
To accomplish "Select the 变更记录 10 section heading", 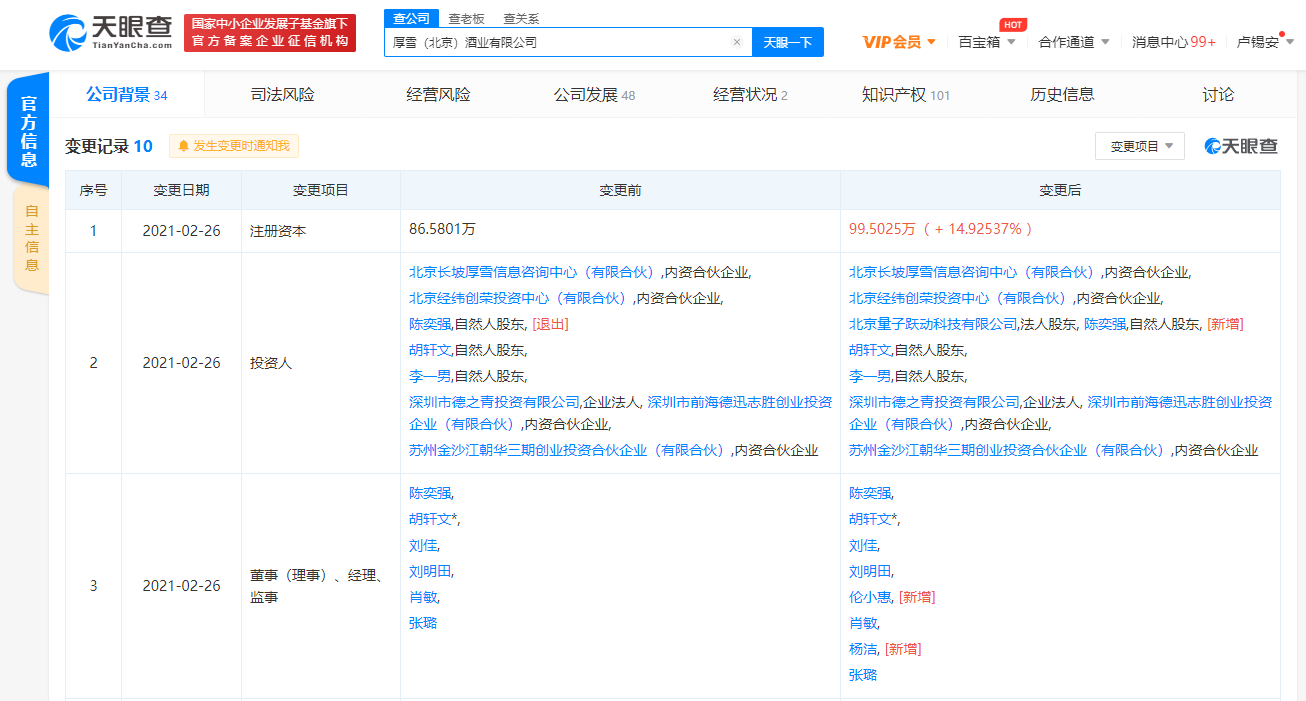I will click(109, 146).
